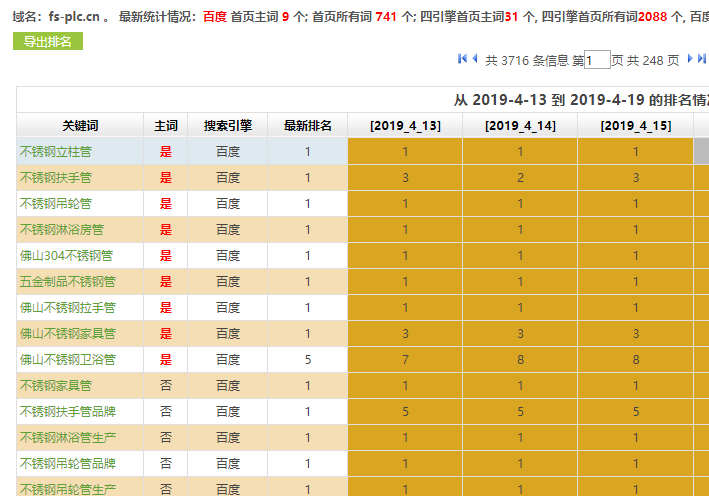Screen dimensions: 709x496
Task: Sort by the 关键词 column header
Action: pyautogui.click(x=80, y=126)
